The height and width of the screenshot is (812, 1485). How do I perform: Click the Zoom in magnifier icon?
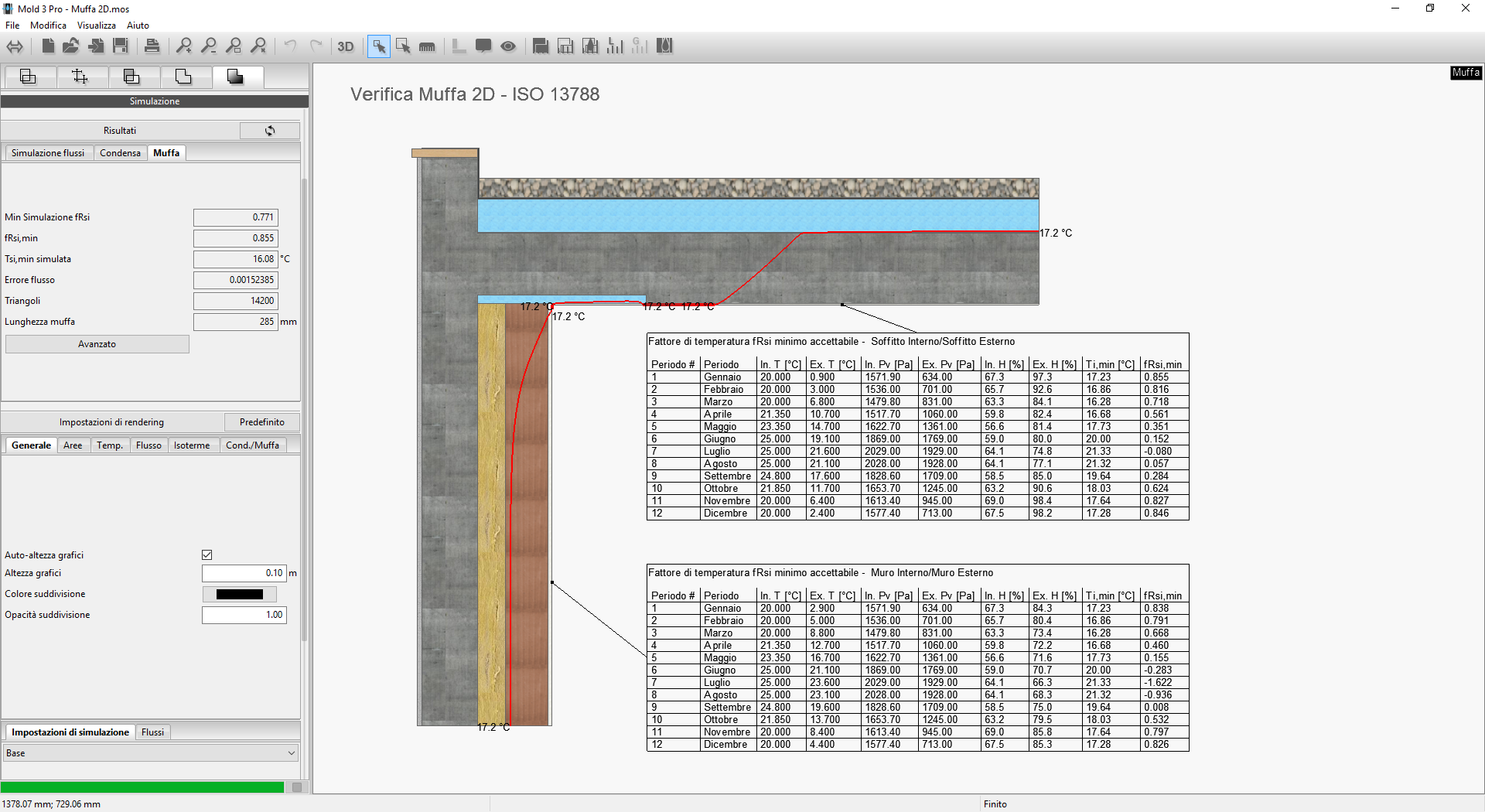pos(184,46)
